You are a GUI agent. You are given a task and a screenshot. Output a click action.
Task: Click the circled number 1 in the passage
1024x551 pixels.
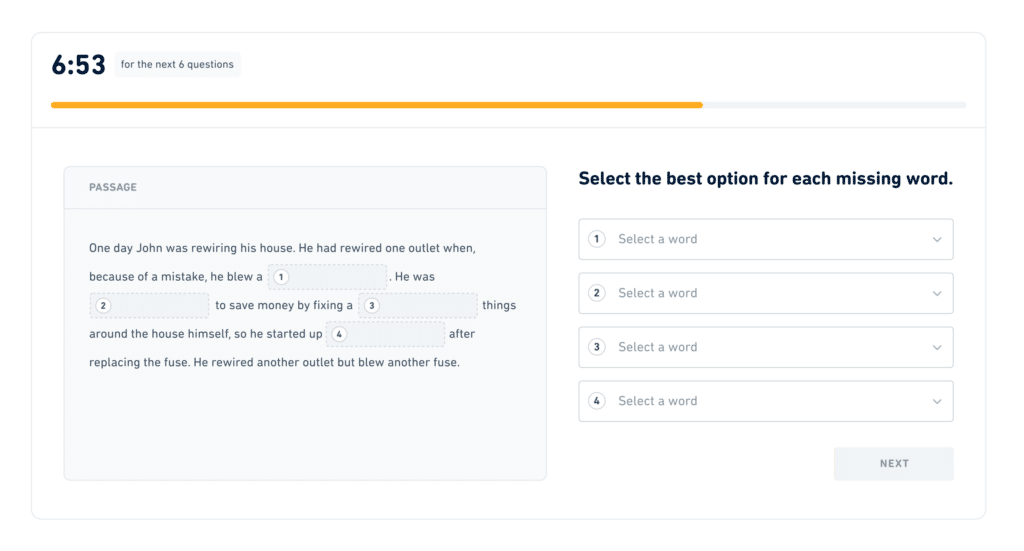tap(281, 277)
